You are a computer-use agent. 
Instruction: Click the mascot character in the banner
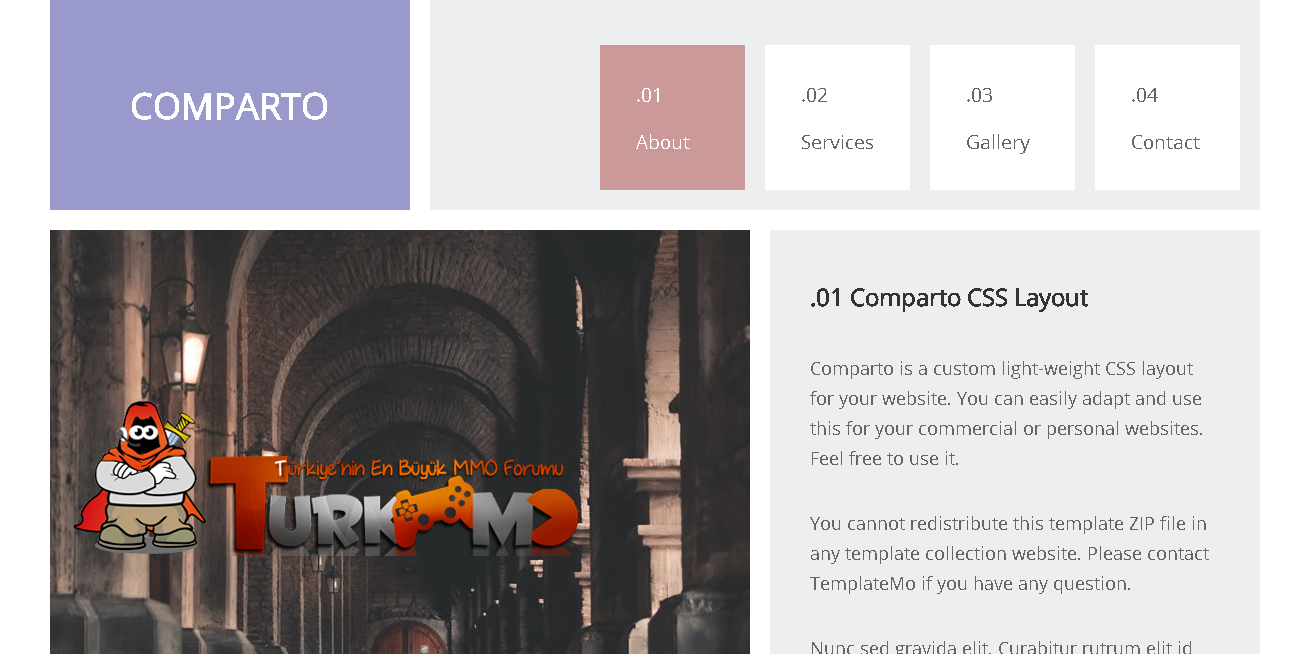140,477
